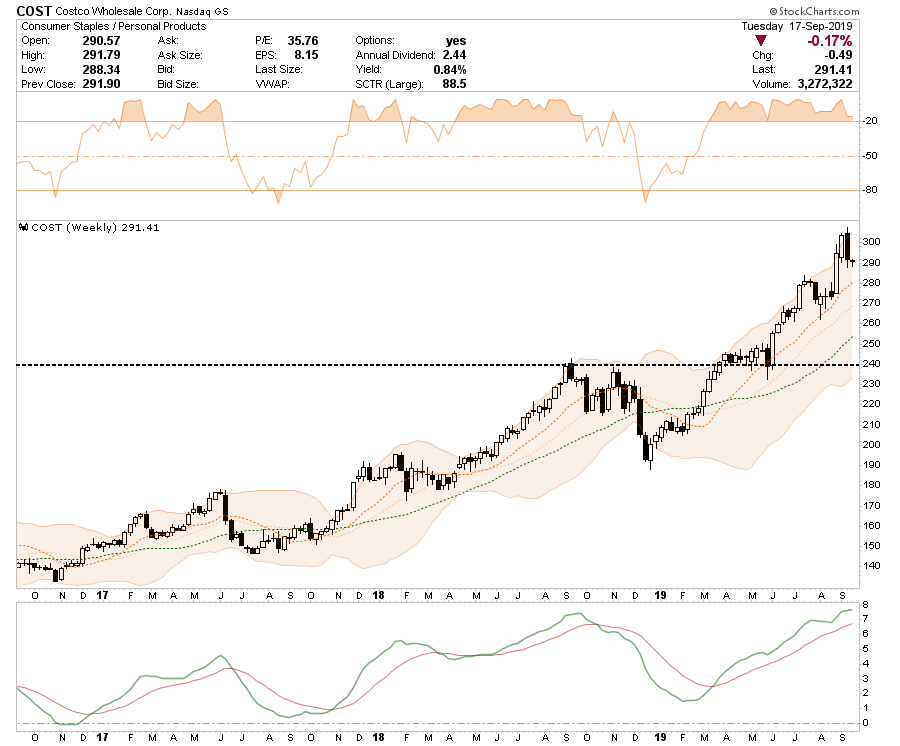
Task: Click the -20 level label on the top indicator
Action: (x=871, y=121)
